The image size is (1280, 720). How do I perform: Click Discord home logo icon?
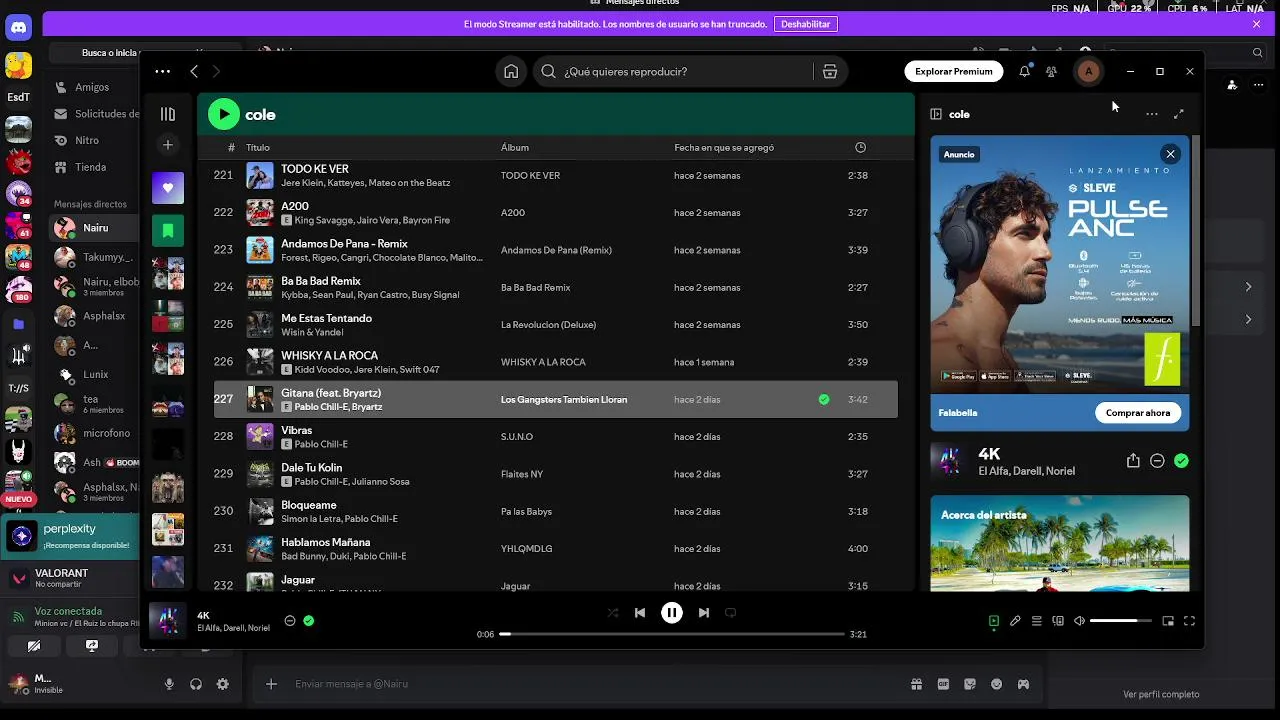[18, 28]
